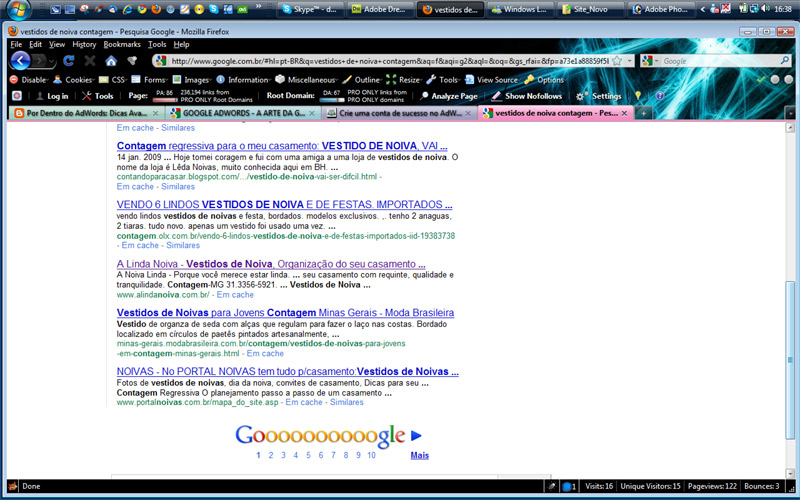Viewport: 800px width, 500px height.
Task: Open the Options dropdown with key icon
Action: [x=545, y=80]
